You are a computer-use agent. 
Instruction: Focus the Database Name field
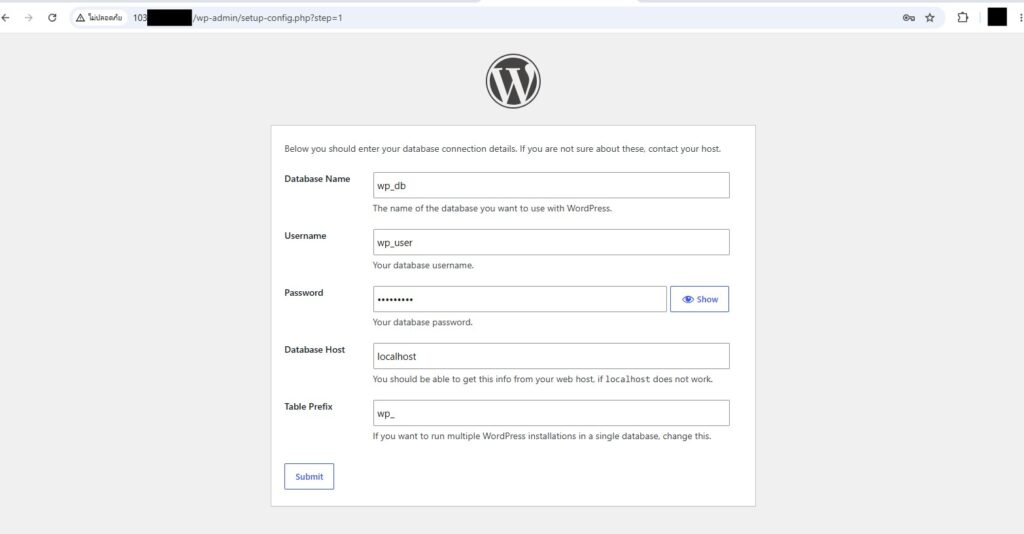551,185
